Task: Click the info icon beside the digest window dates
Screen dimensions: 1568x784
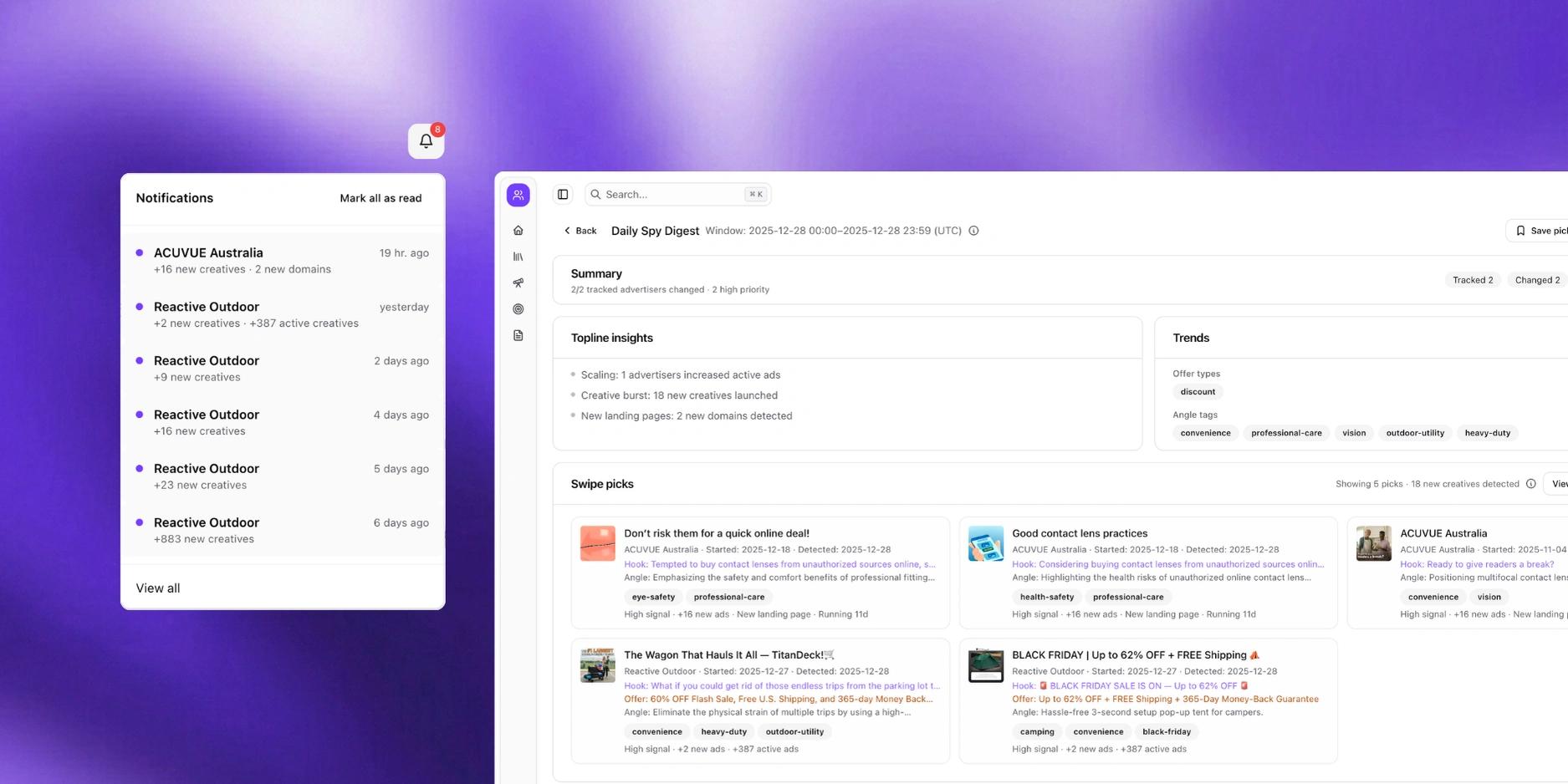Action: (x=973, y=231)
